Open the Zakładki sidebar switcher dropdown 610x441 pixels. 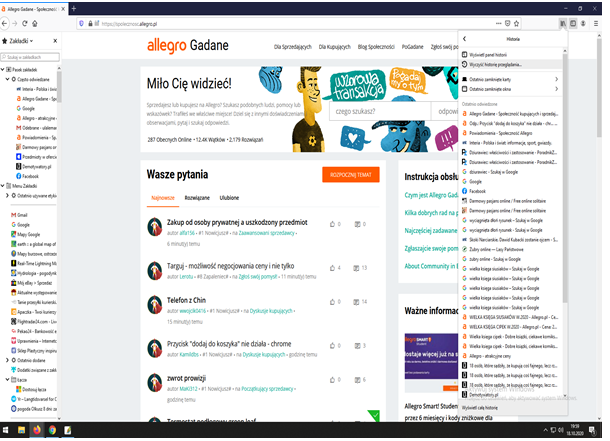click(20, 42)
